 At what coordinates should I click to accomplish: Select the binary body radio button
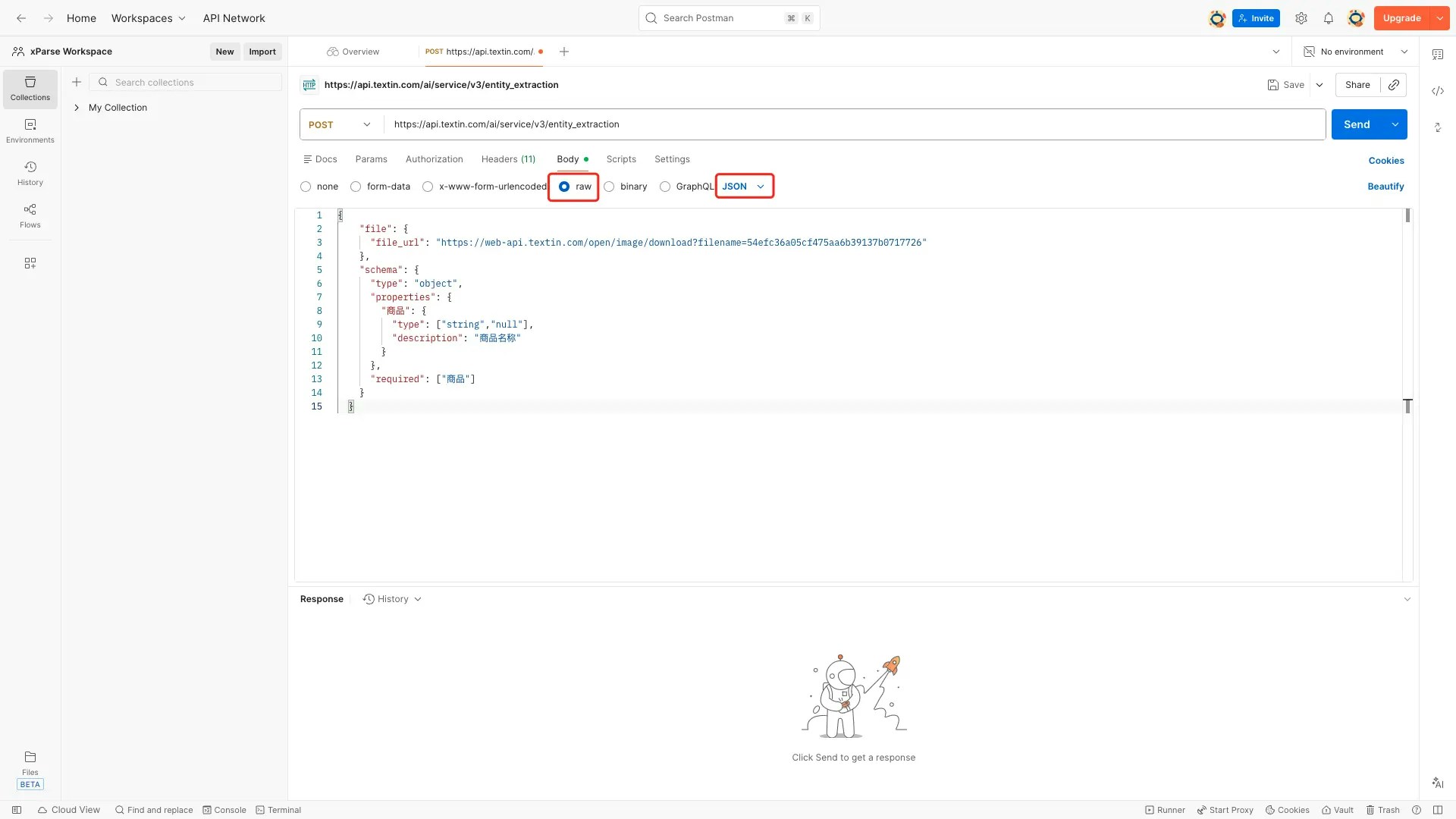609,187
